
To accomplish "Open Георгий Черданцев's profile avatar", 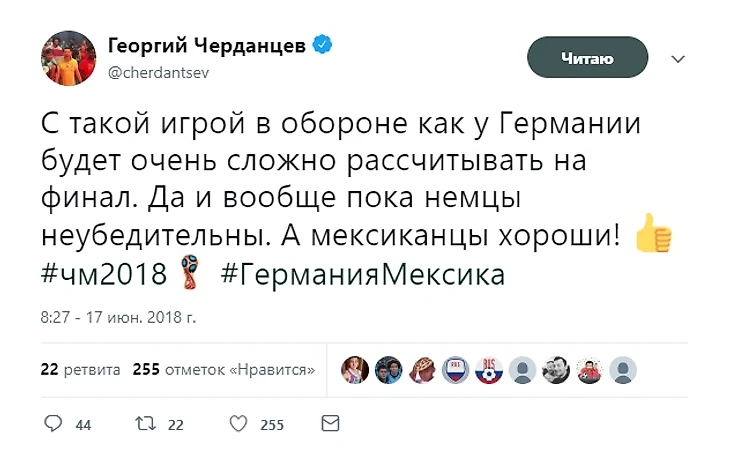I will [x=68, y=58].
